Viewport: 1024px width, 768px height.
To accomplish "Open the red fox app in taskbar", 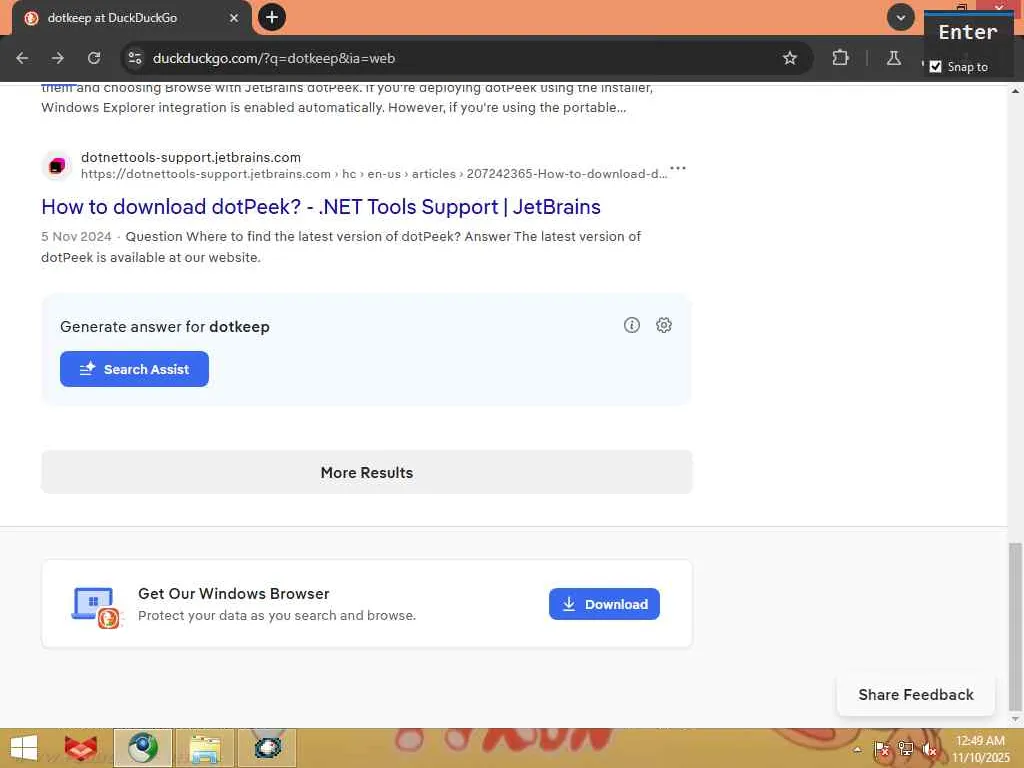I will 81,748.
